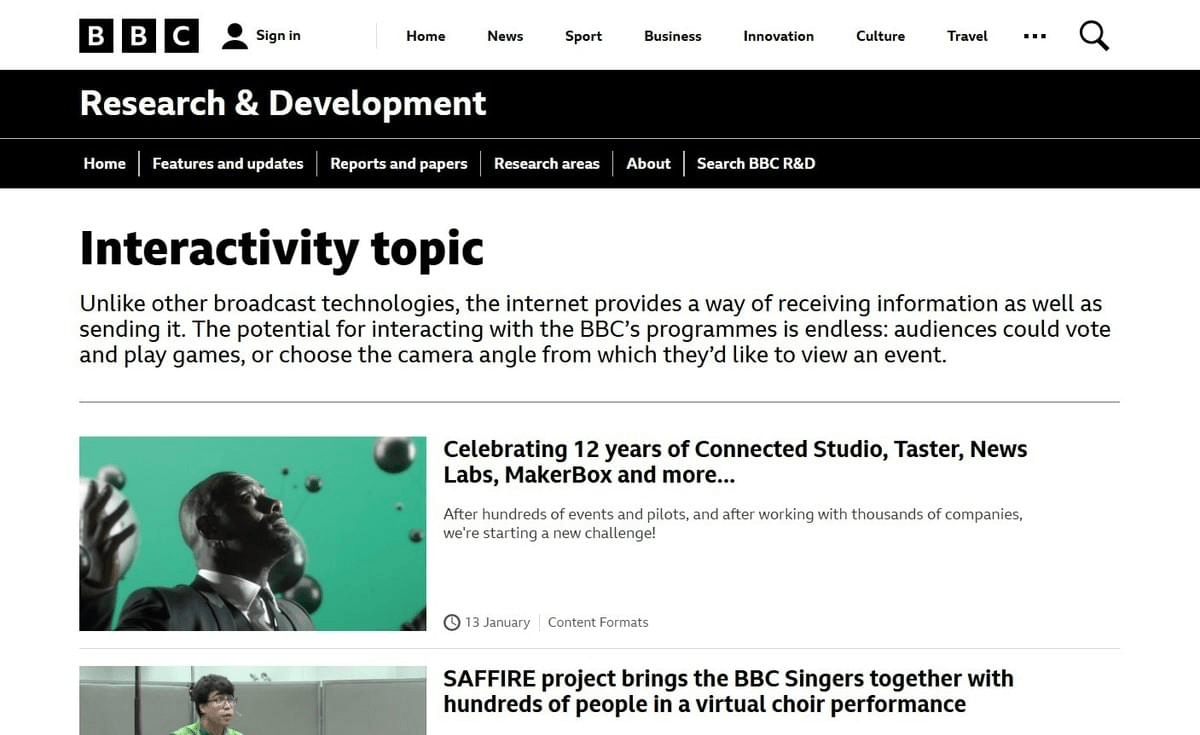
Task: Open Search BBC R&D
Action: click(x=755, y=163)
